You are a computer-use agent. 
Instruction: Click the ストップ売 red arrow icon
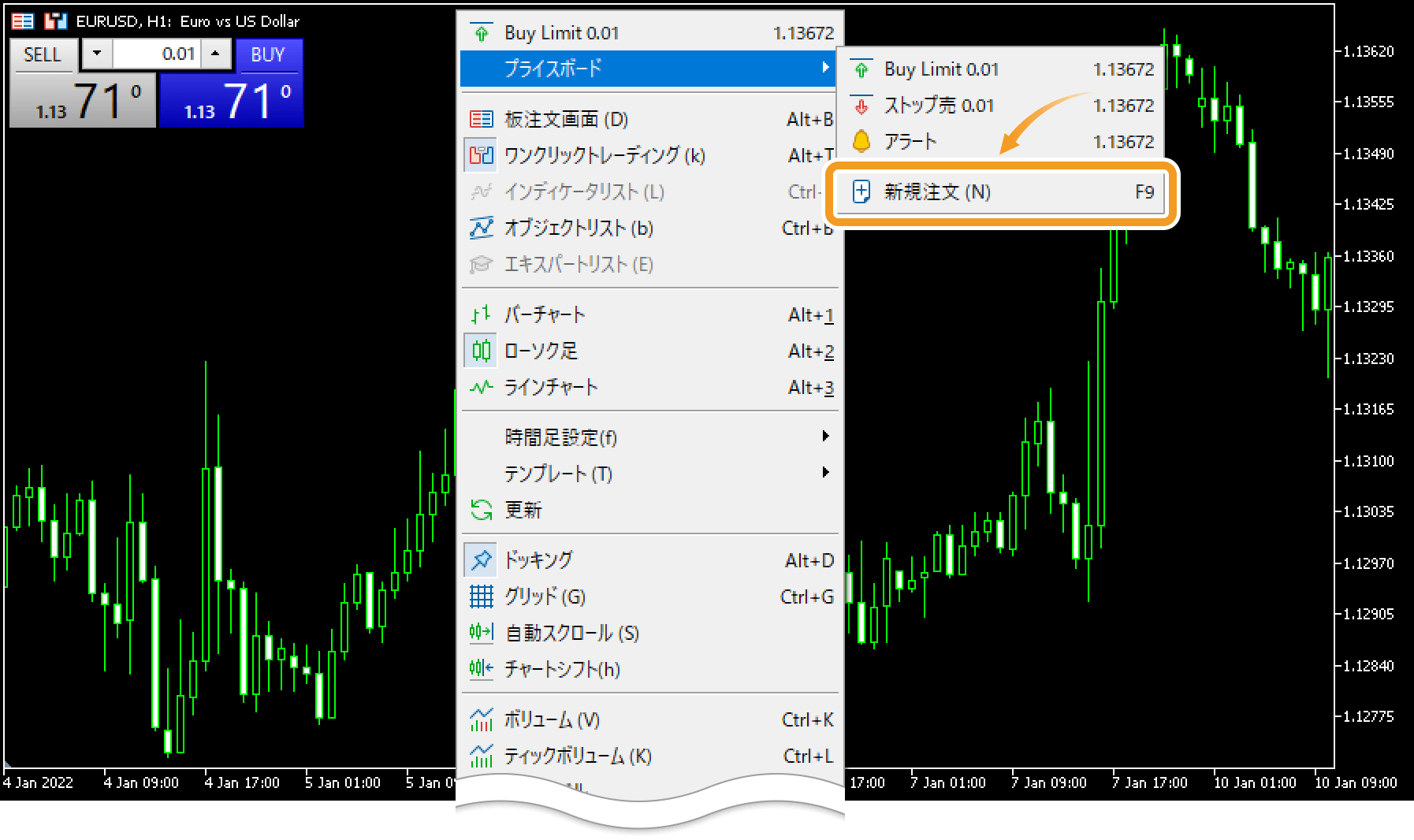tap(861, 106)
